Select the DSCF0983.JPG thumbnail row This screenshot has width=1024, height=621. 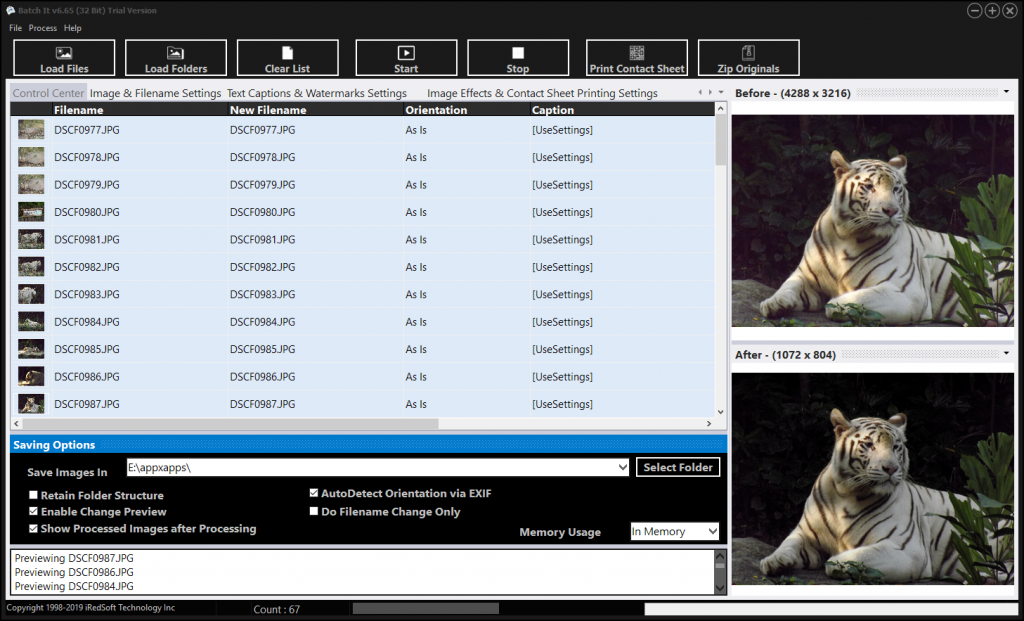click(x=362, y=295)
